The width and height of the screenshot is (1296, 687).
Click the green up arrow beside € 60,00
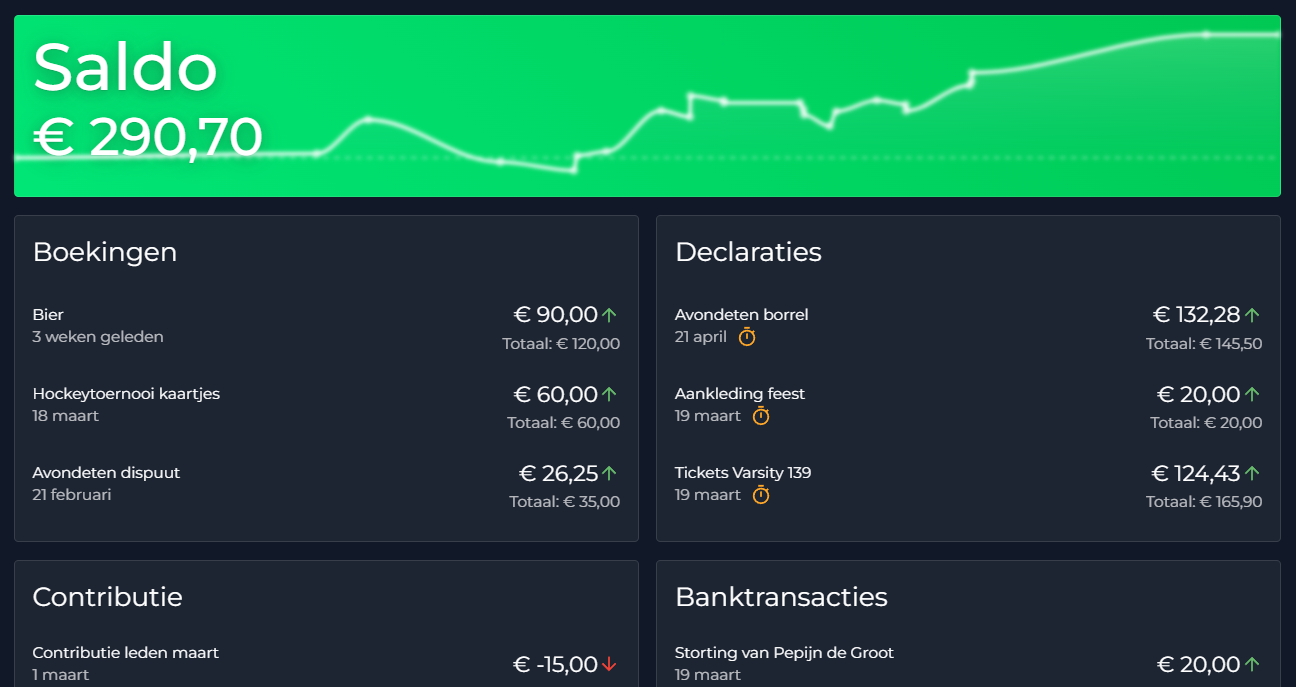click(609, 394)
